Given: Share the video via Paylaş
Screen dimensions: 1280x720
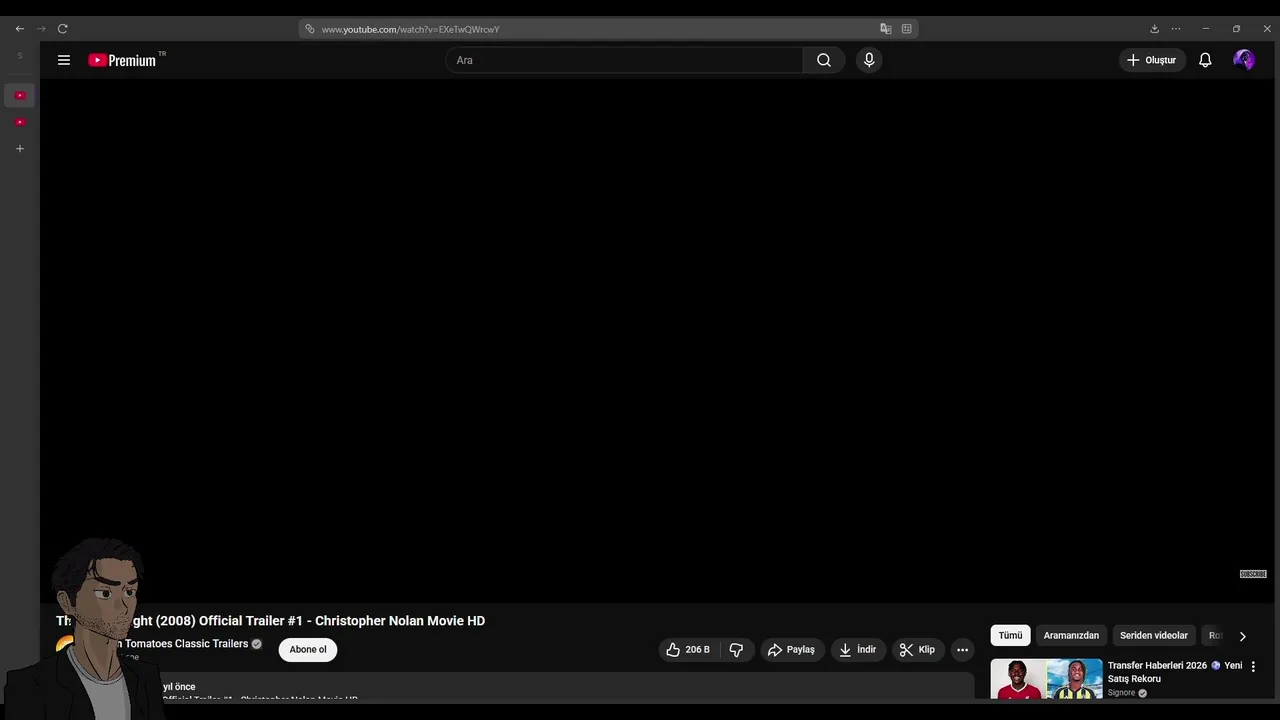Looking at the screenshot, I should click(792, 650).
